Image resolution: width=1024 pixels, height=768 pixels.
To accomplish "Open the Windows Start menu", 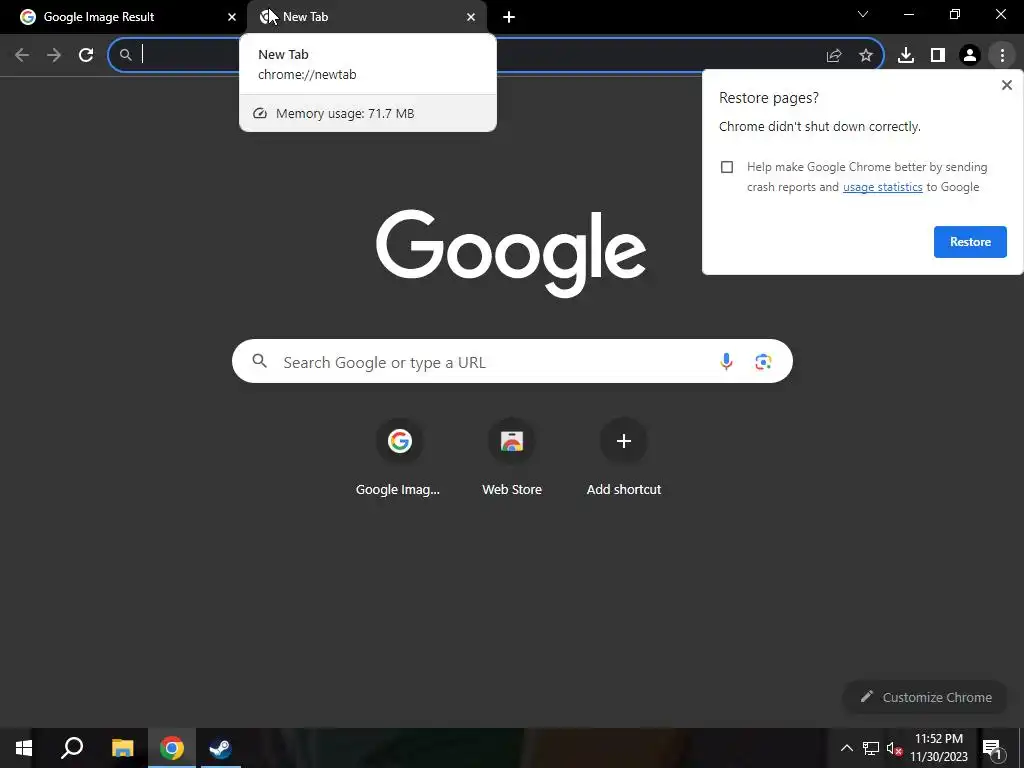I will (x=24, y=748).
